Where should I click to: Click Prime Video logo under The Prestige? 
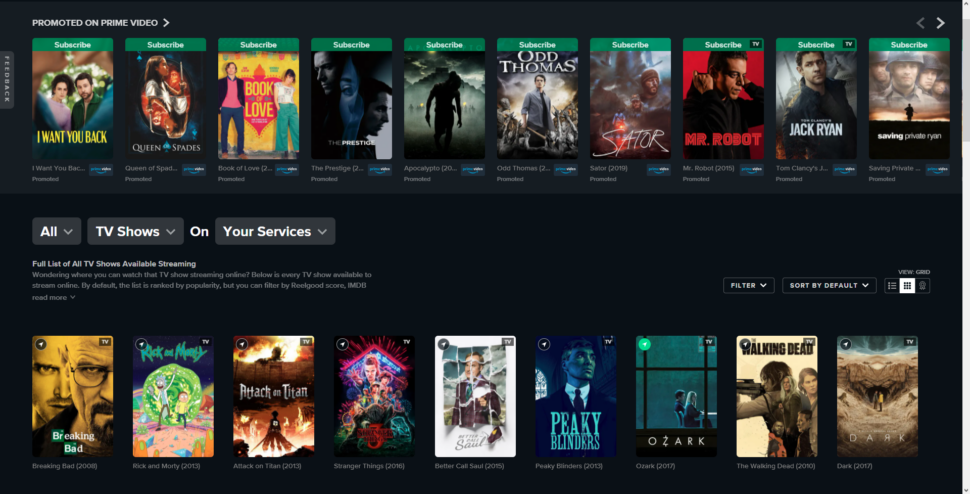[380, 169]
